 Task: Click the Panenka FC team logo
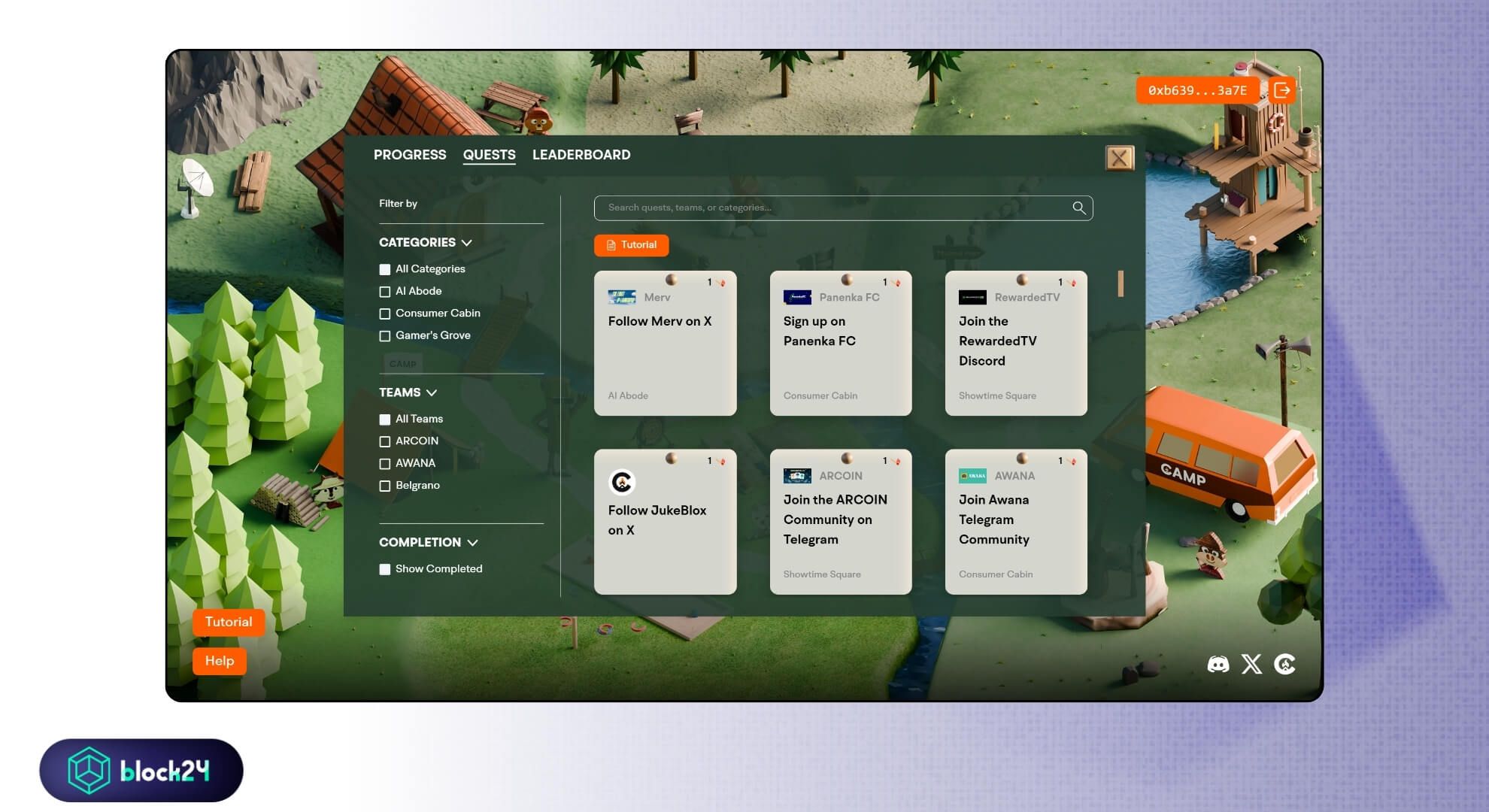[x=797, y=297]
